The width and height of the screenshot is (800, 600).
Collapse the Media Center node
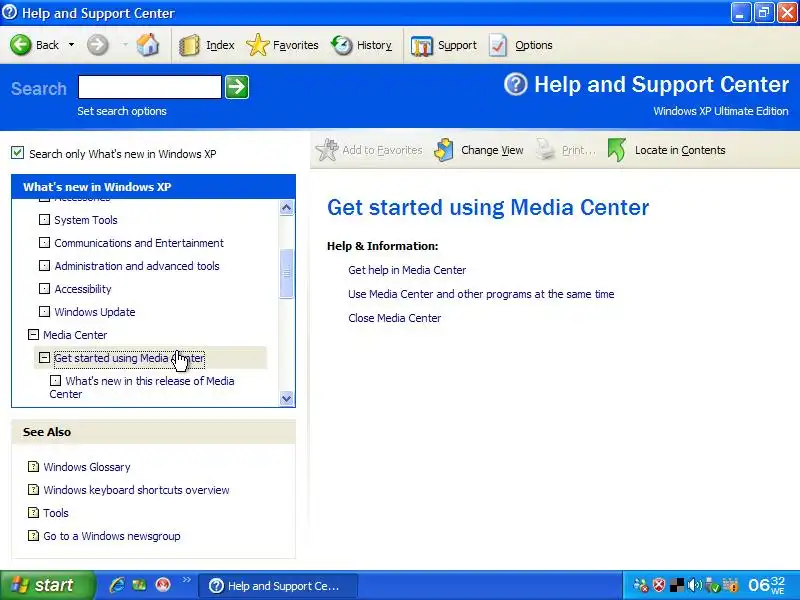pyautogui.click(x=33, y=334)
